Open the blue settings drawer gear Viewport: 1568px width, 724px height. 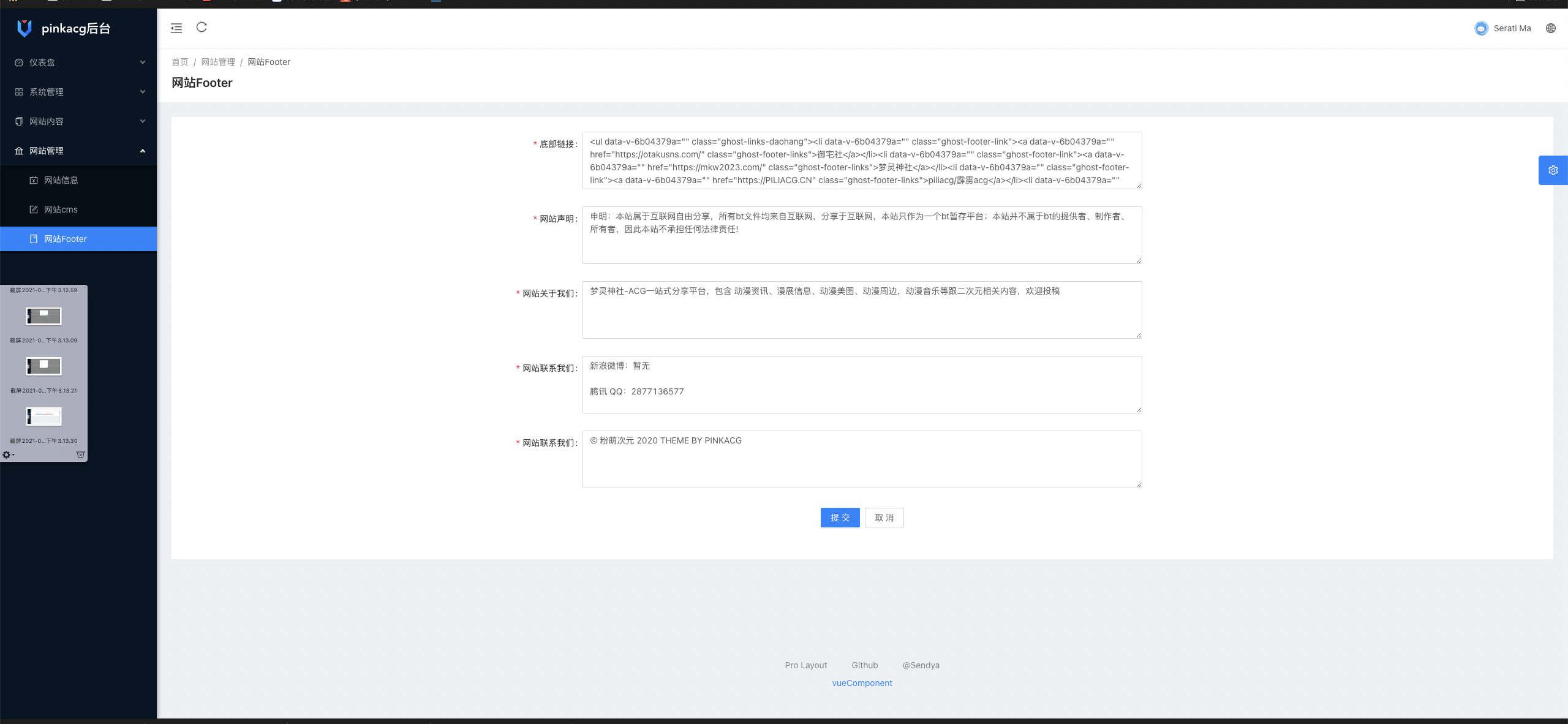[x=1553, y=170]
